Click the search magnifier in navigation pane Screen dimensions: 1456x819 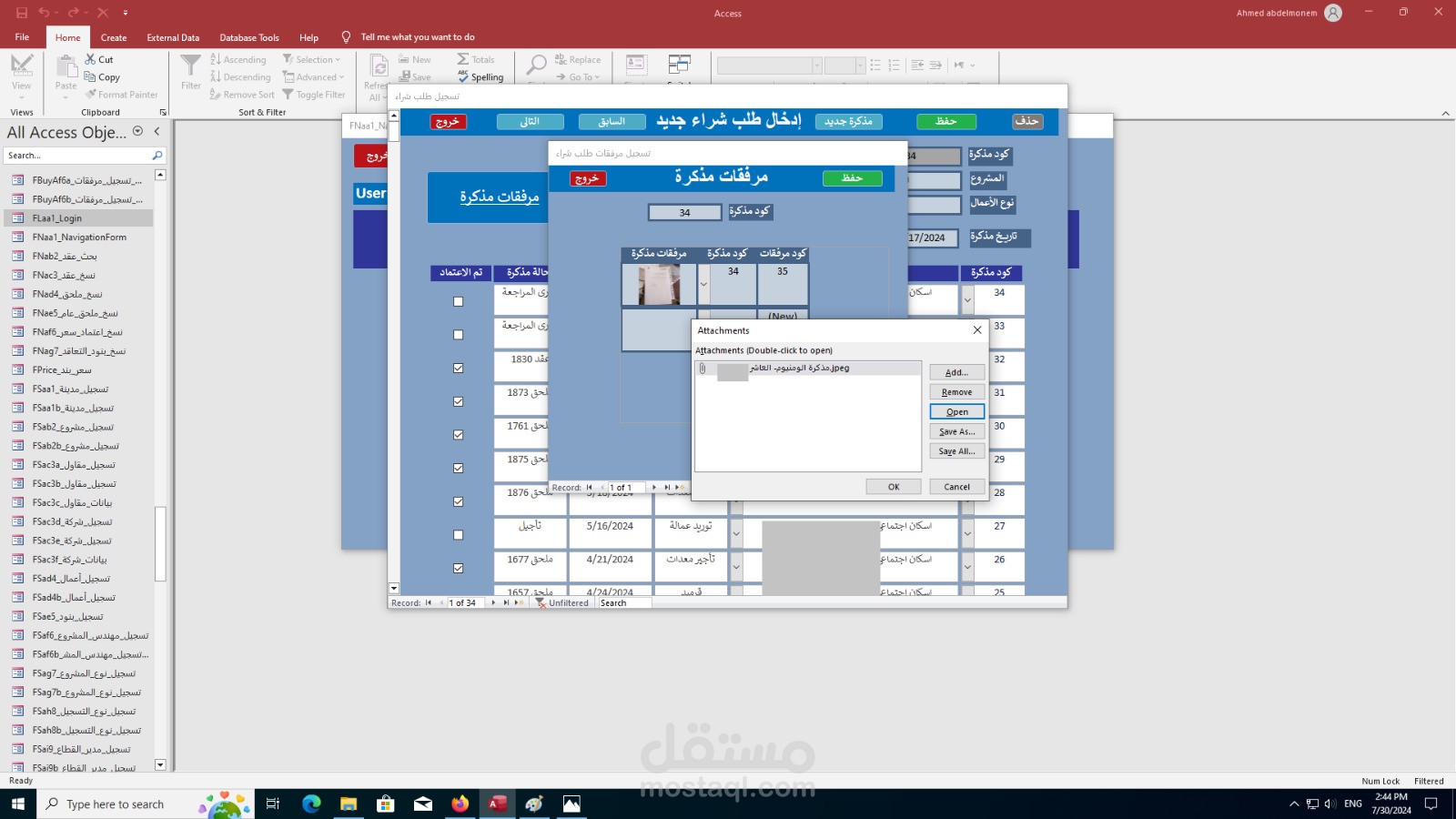click(157, 156)
